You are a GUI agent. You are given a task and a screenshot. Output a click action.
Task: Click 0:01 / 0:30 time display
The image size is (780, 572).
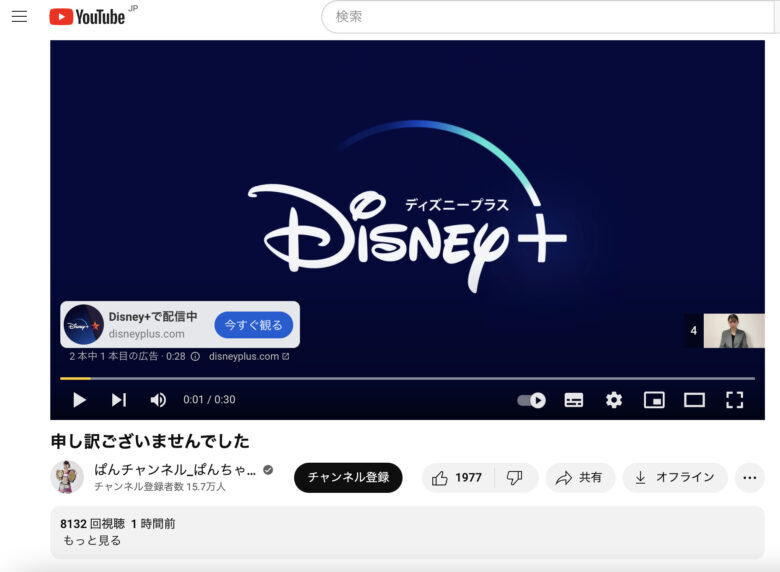tap(209, 400)
